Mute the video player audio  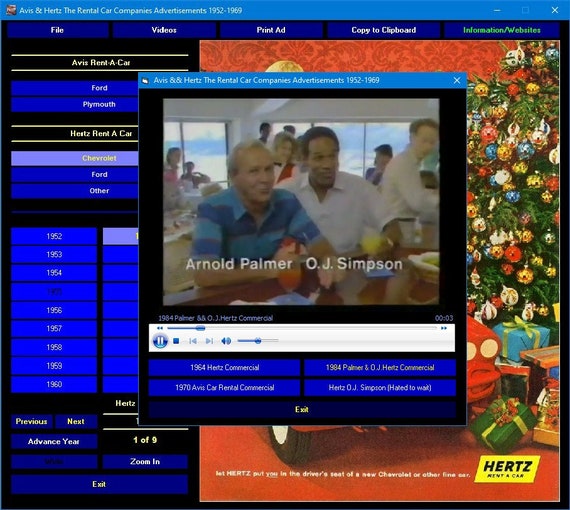(226, 341)
